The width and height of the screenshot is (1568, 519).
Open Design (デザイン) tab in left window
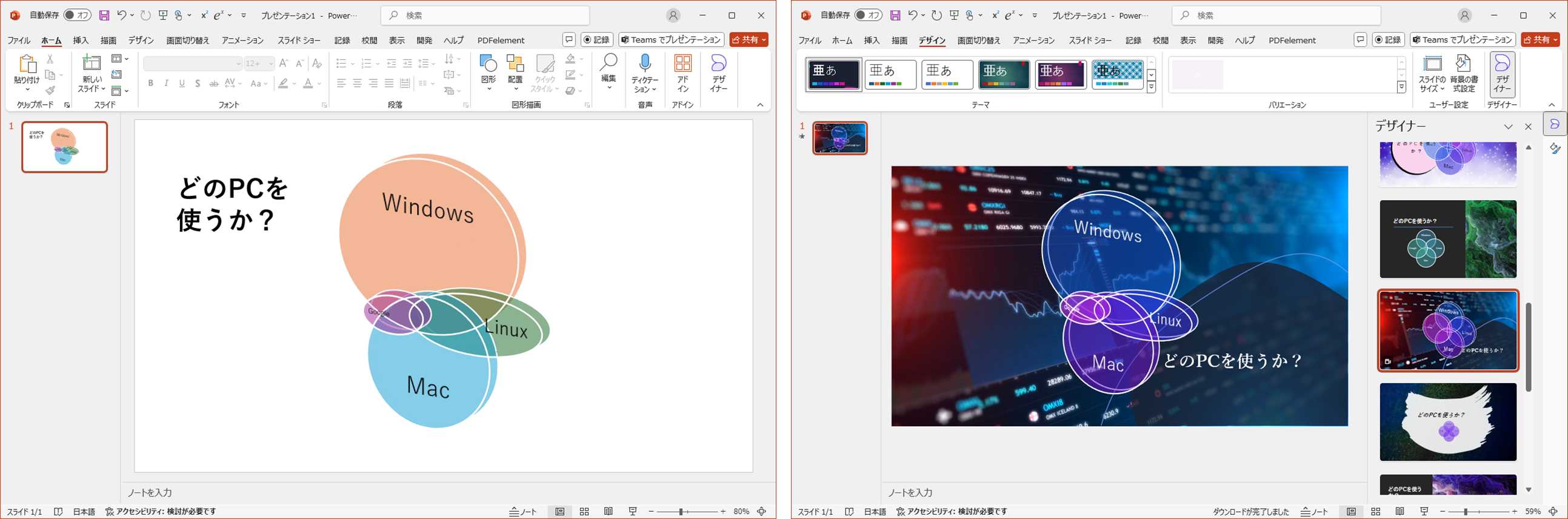pyautogui.click(x=141, y=40)
